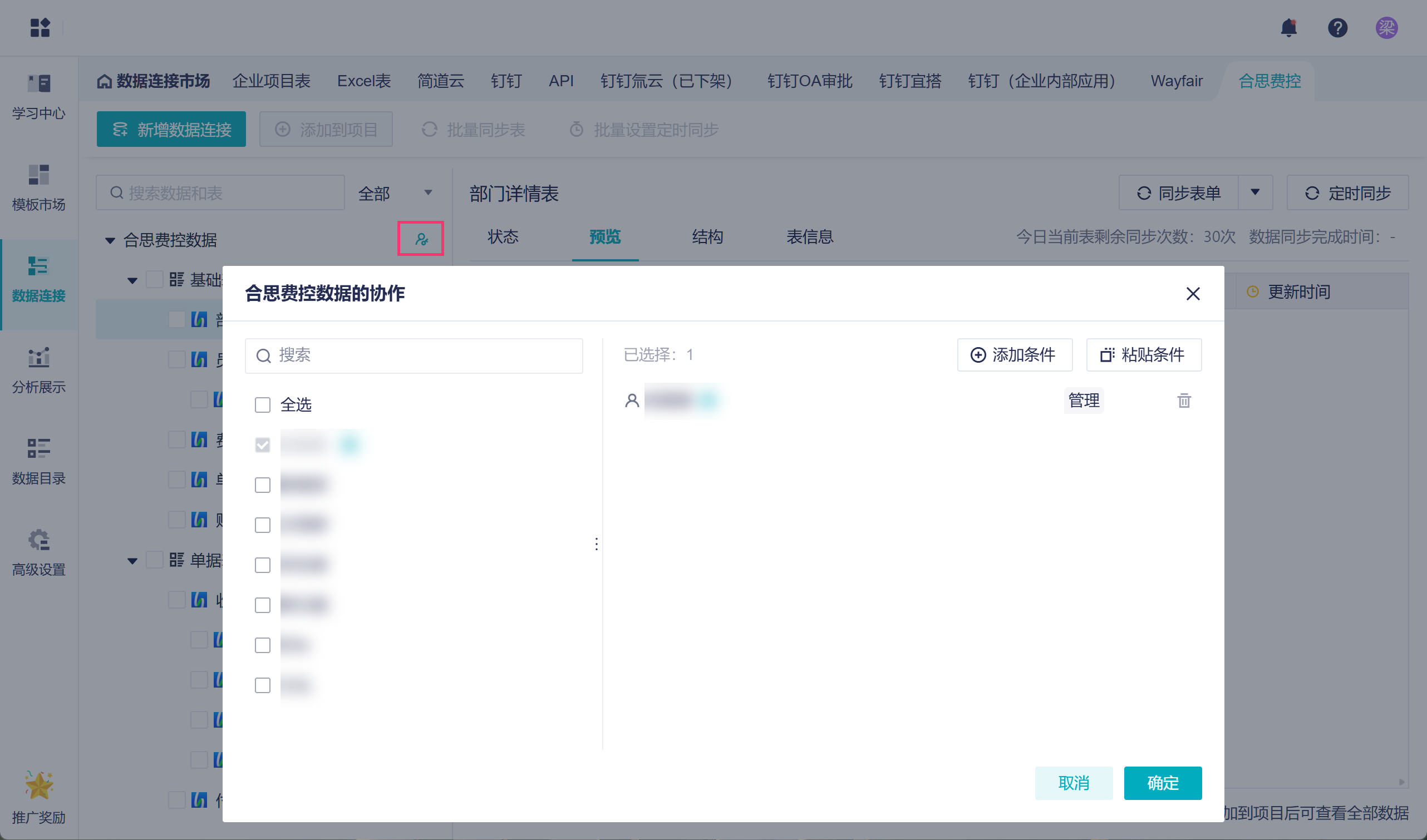Check the 全选 checkbox
This screenshot has width=1427, height=840.
point(263,405)
